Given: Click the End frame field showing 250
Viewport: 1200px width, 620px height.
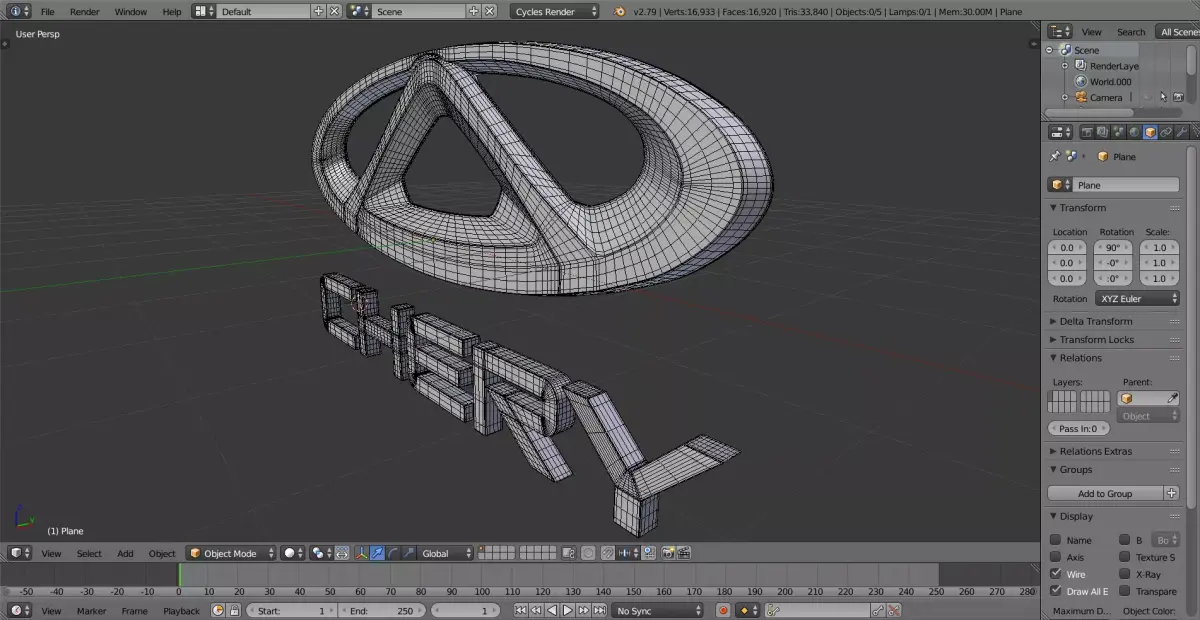Looking at the screenshot, I should tap(381, 610).
